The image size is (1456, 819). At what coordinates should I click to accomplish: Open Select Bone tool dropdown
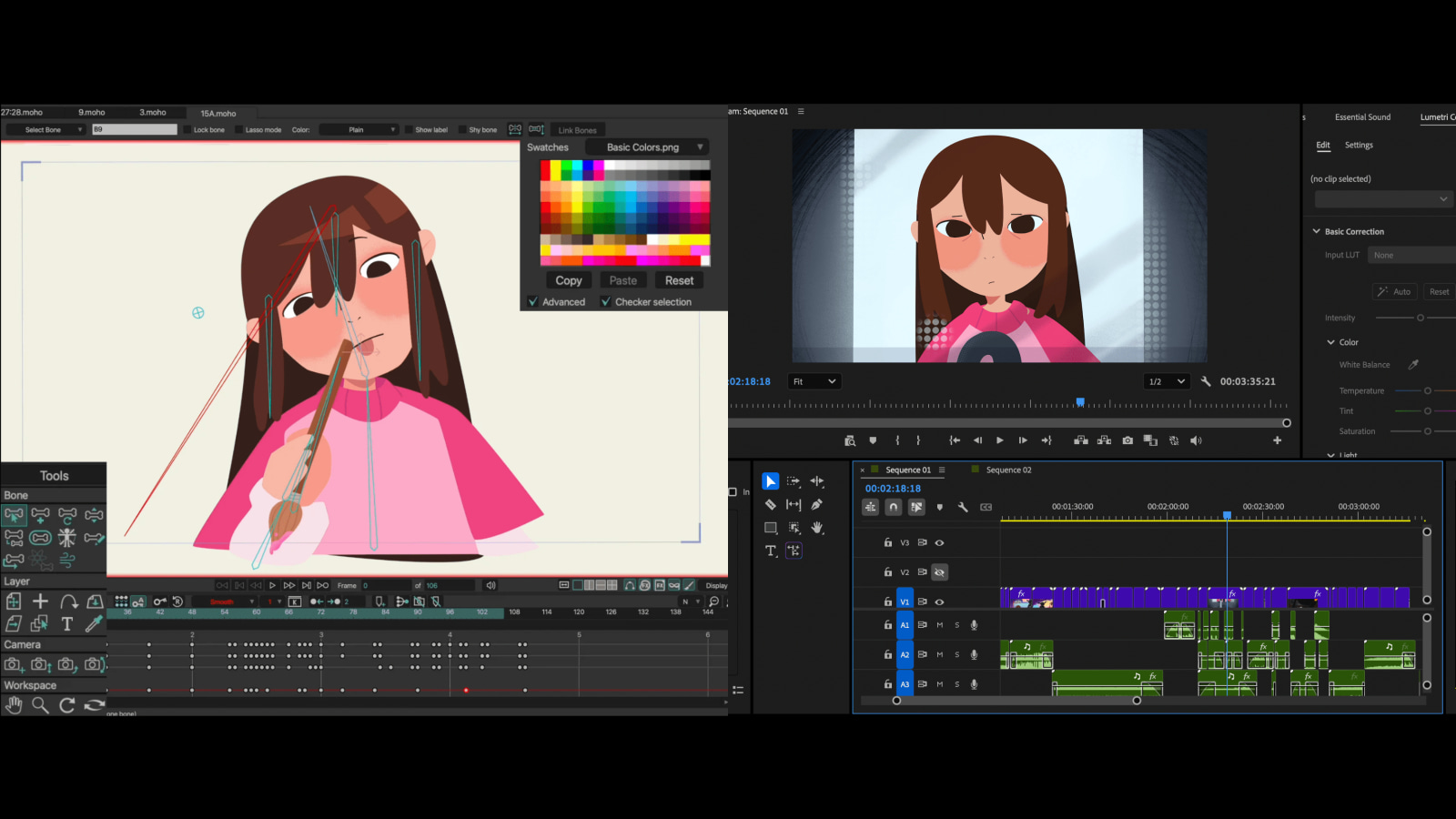[45, 130]
